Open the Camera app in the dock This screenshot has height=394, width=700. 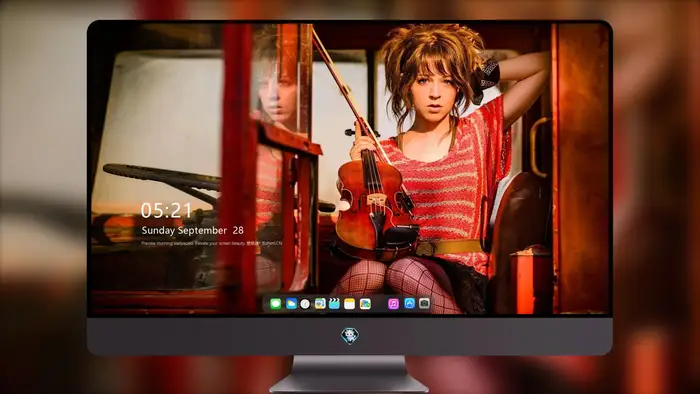(x=424, y=303)
